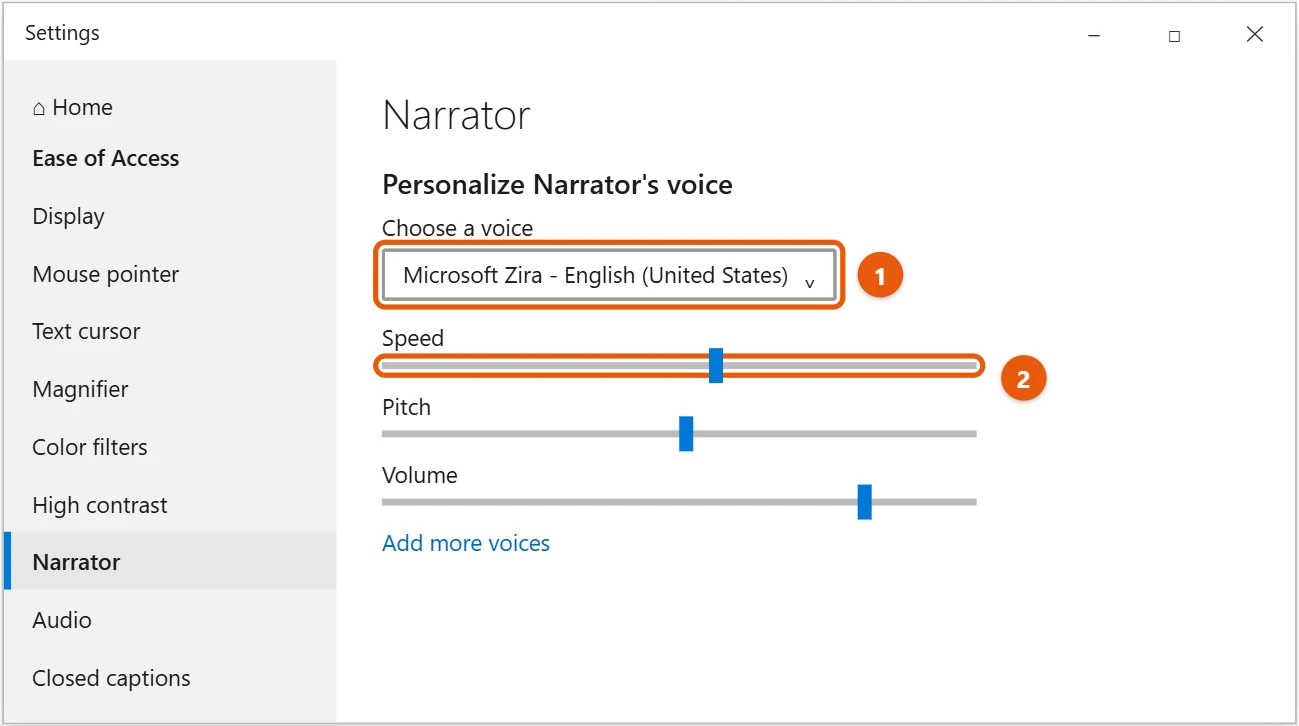Open the Choose a voice dropdown
The height and width of the screenshot is (726, 1299).
pos(610,276)
